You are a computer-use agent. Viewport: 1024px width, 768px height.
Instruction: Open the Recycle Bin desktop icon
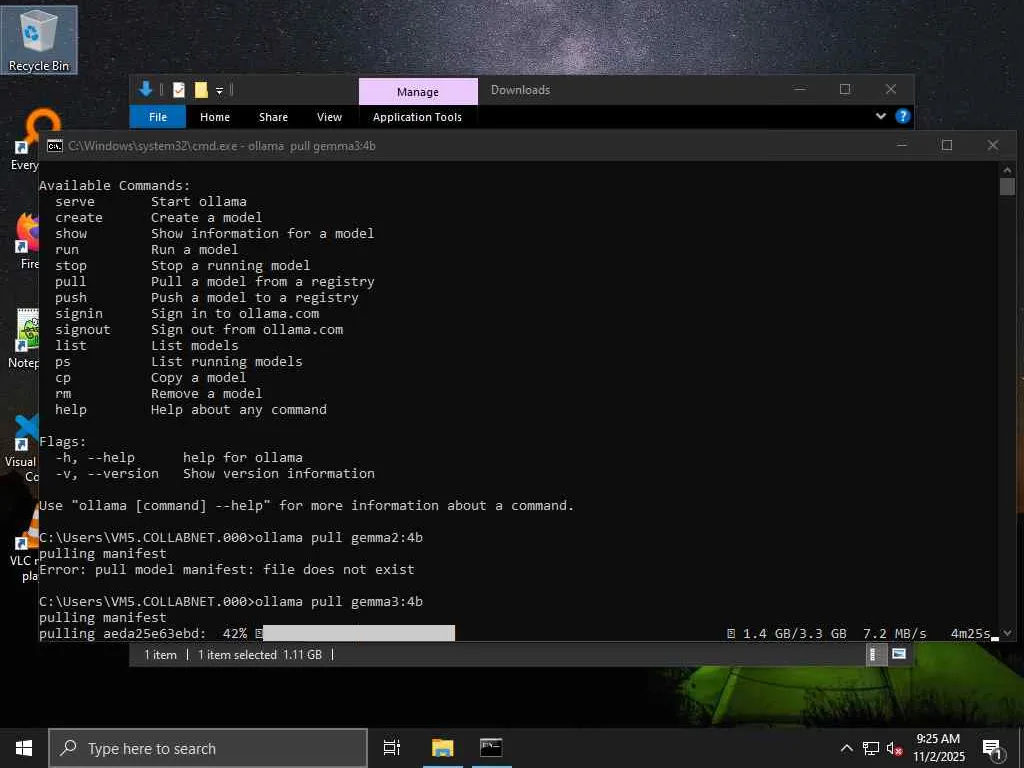tap(39, 40)
